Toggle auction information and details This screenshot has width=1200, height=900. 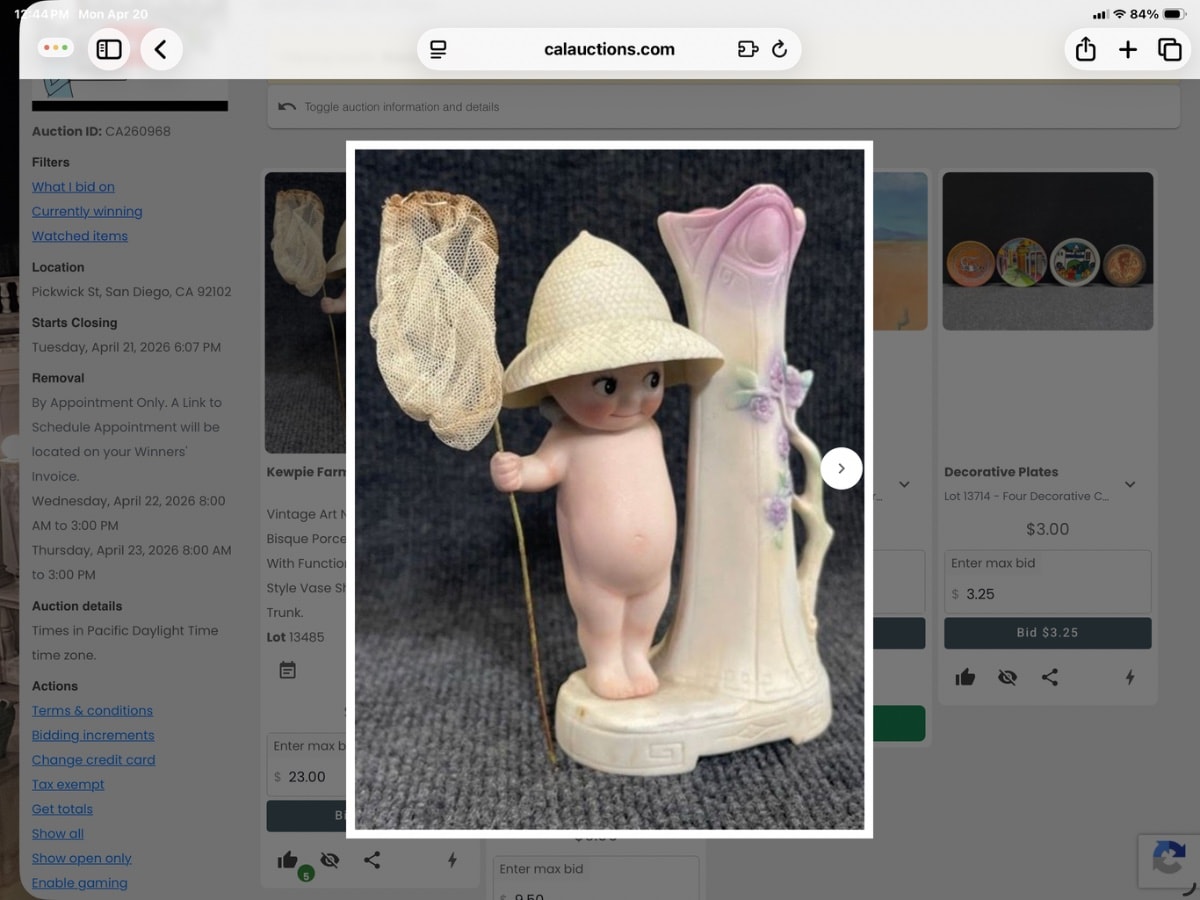point(401,107)
